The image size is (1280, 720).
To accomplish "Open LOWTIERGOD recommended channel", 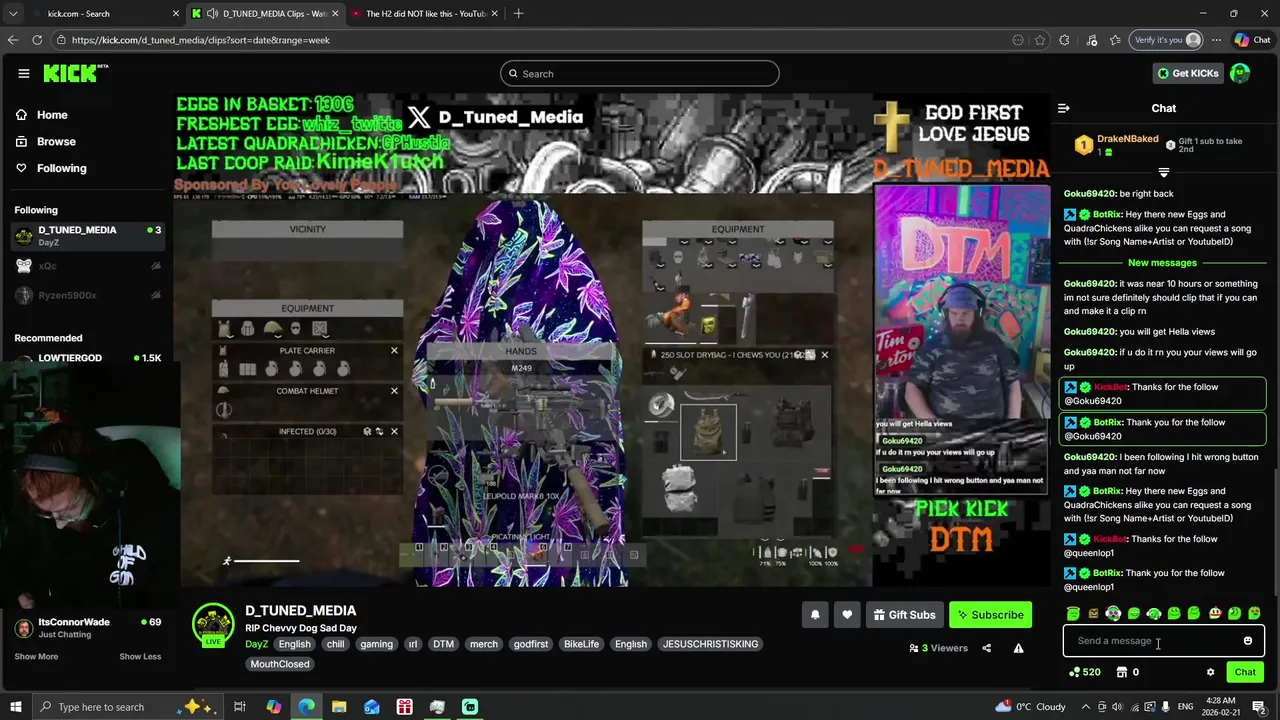I will pos(87,358).
